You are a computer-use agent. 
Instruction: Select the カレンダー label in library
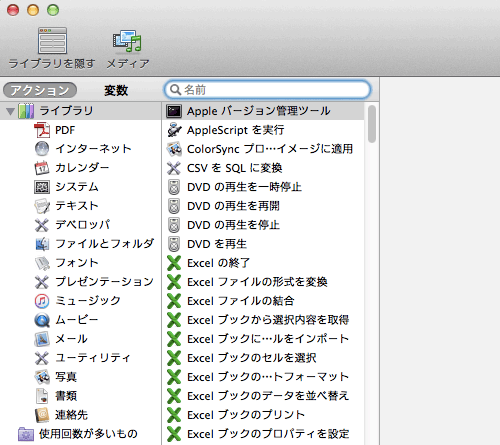(82, 168)
